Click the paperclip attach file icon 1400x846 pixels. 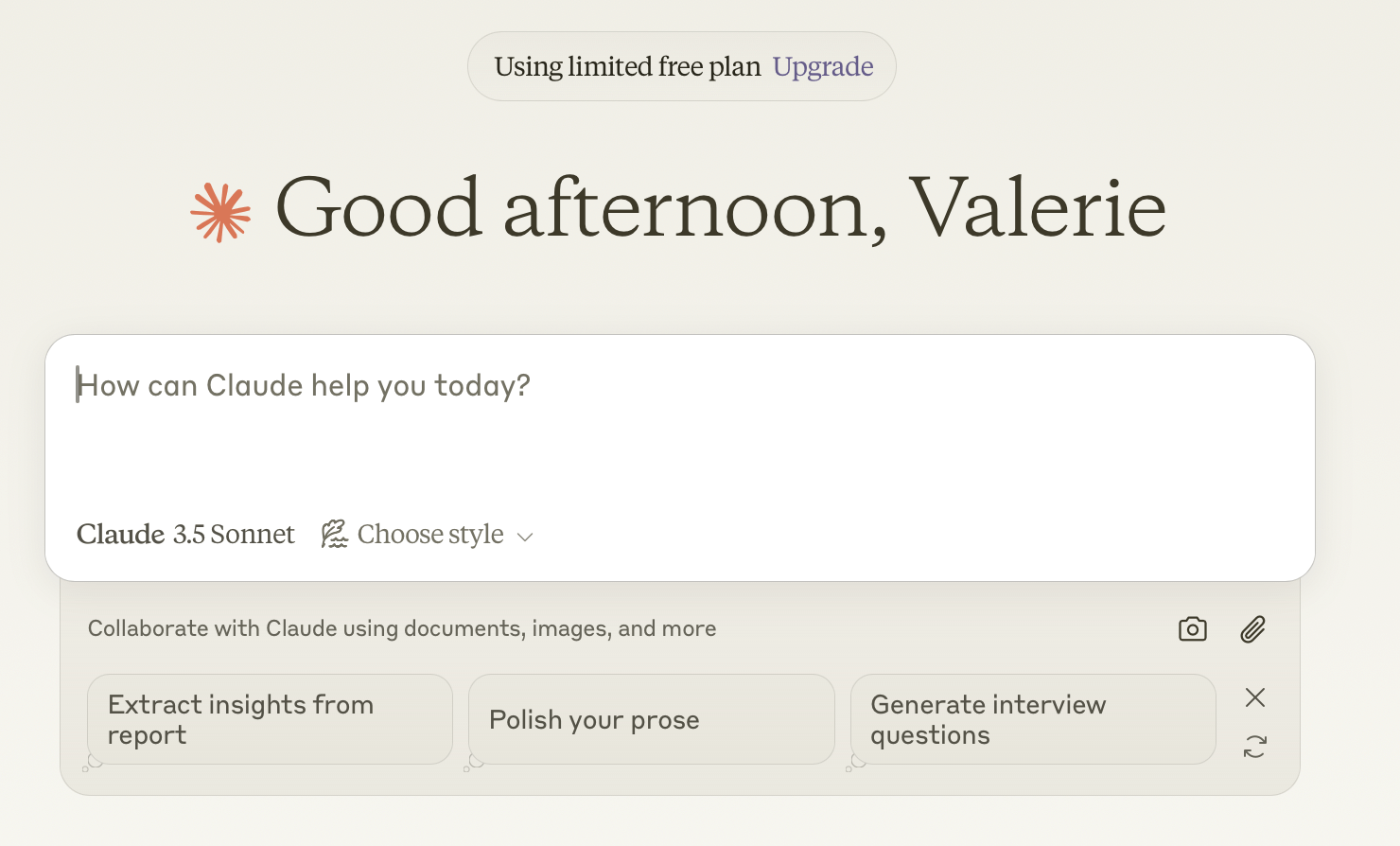pos(1252,629)
